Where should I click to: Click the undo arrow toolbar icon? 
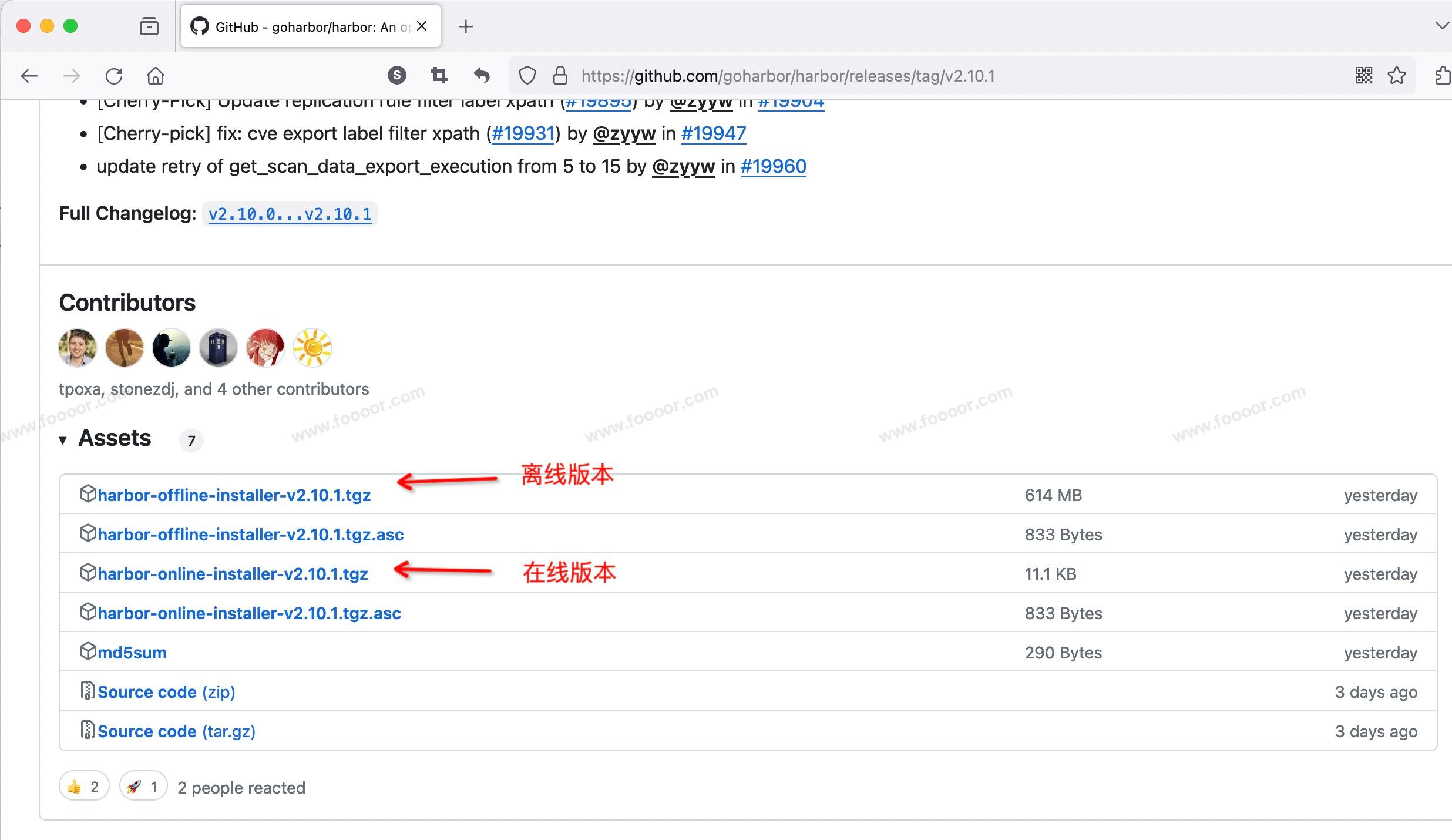point(482,75)
